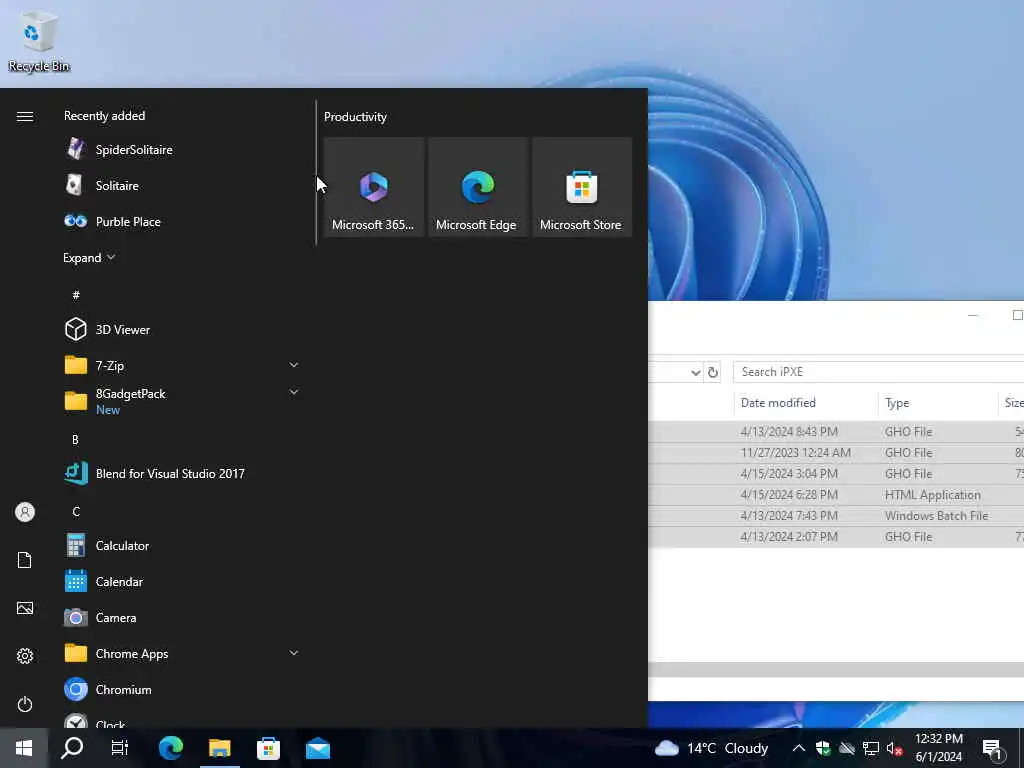Expand the 7-Zip folder chevron

tap(294, 365)
